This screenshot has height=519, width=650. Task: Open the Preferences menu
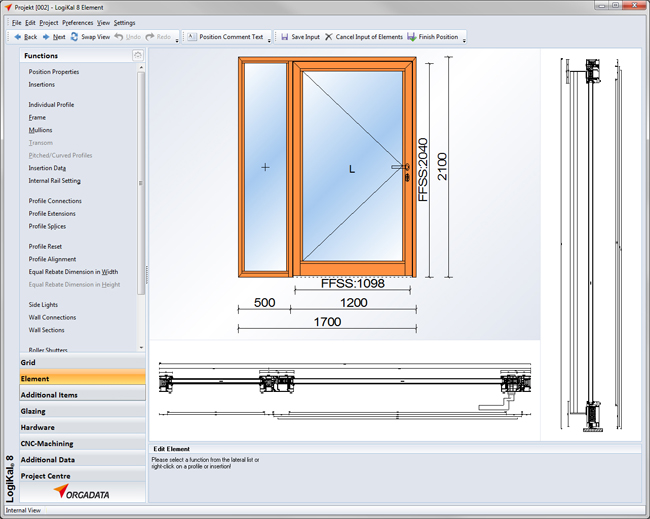tap(78, 23)
